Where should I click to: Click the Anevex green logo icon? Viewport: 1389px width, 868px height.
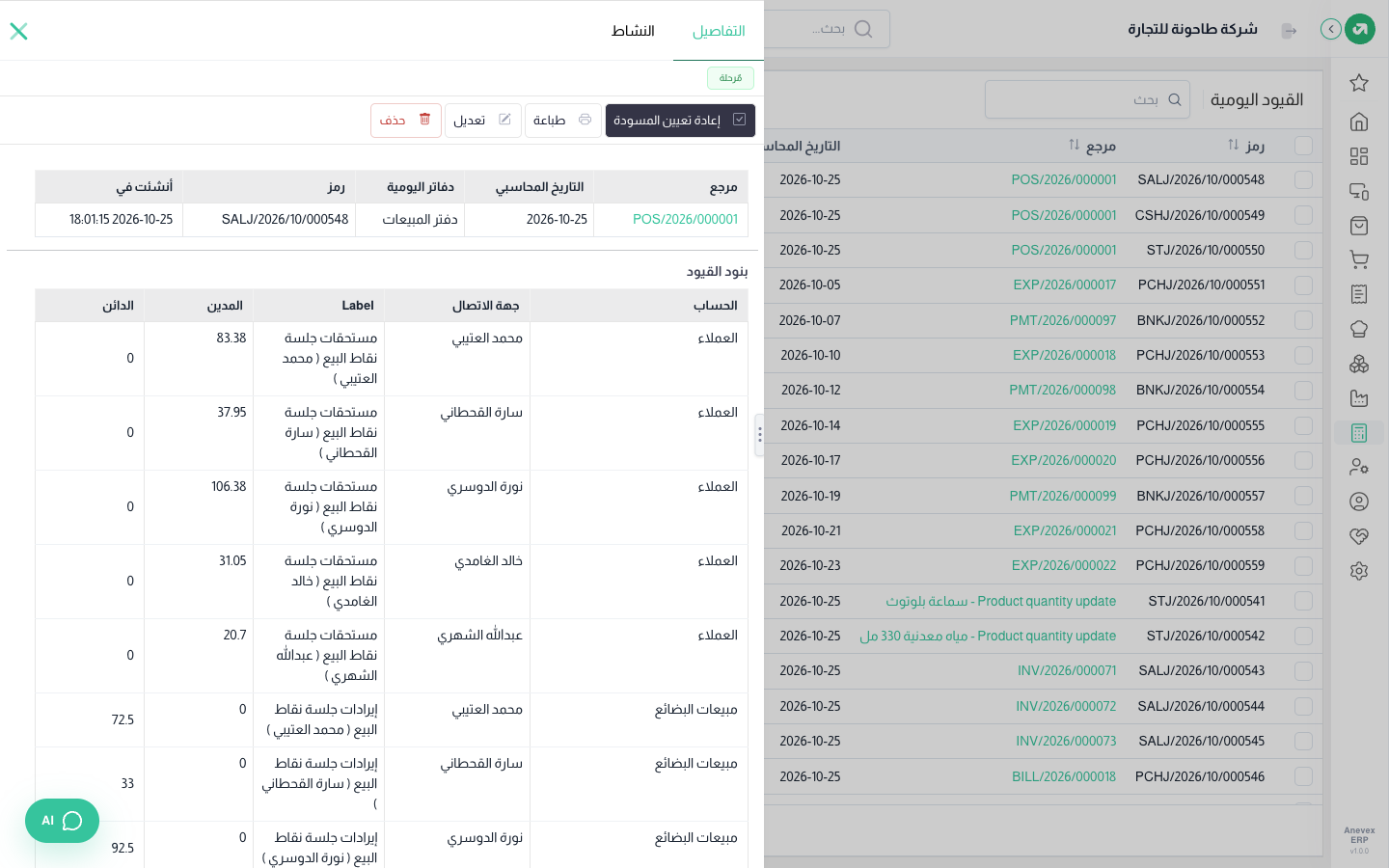click(1360, 29)
